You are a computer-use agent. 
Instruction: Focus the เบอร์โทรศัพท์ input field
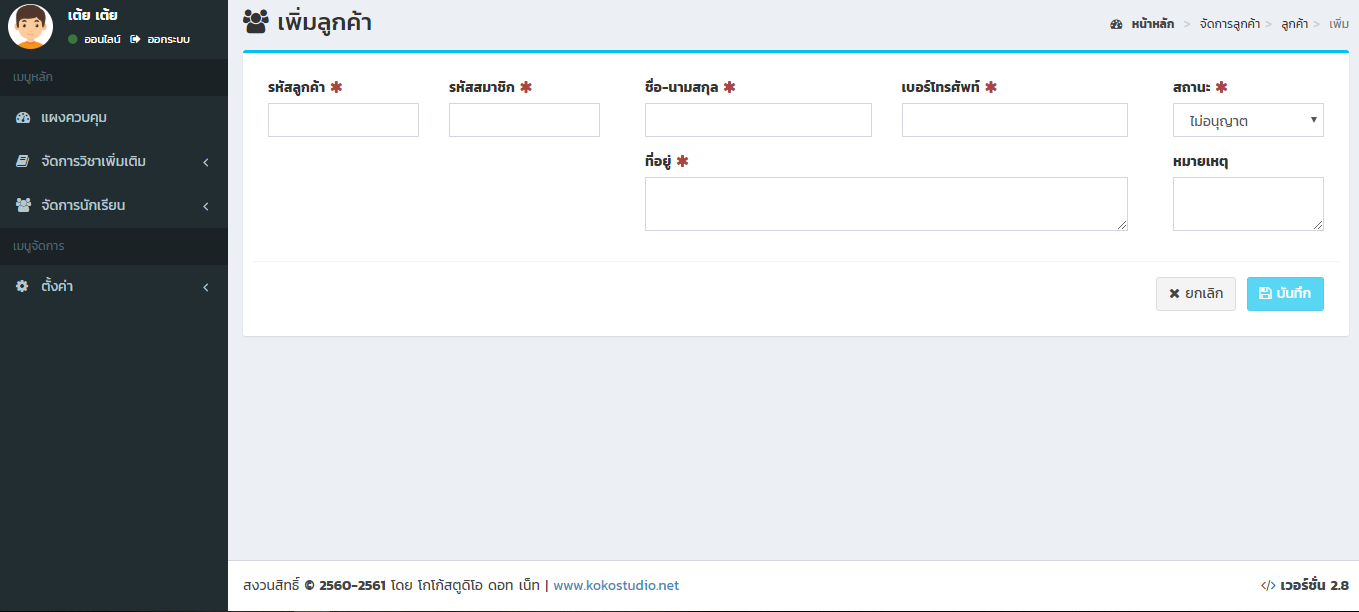pos(1015,120)
